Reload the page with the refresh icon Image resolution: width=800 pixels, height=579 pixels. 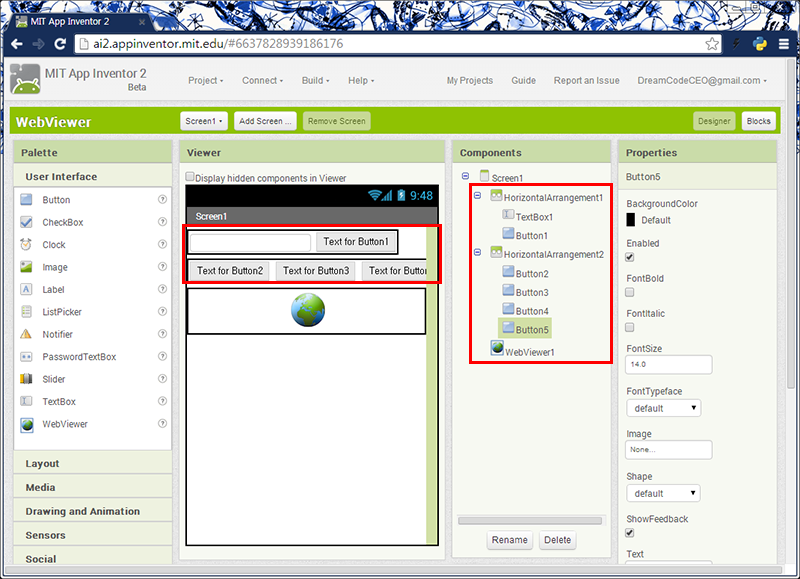pos(60,44)
